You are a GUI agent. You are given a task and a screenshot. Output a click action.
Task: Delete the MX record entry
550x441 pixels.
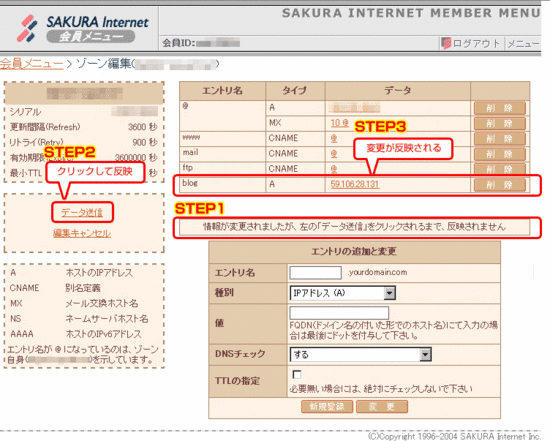[499, 123]
